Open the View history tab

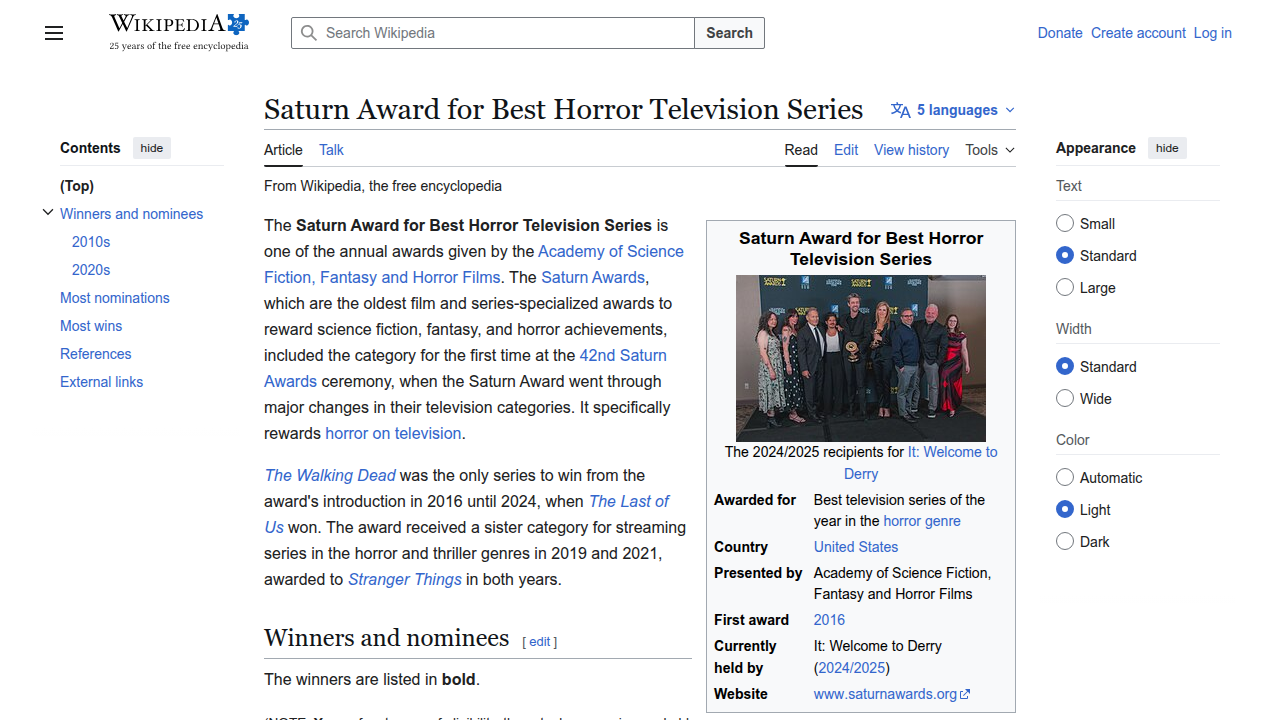pos(911,150)
